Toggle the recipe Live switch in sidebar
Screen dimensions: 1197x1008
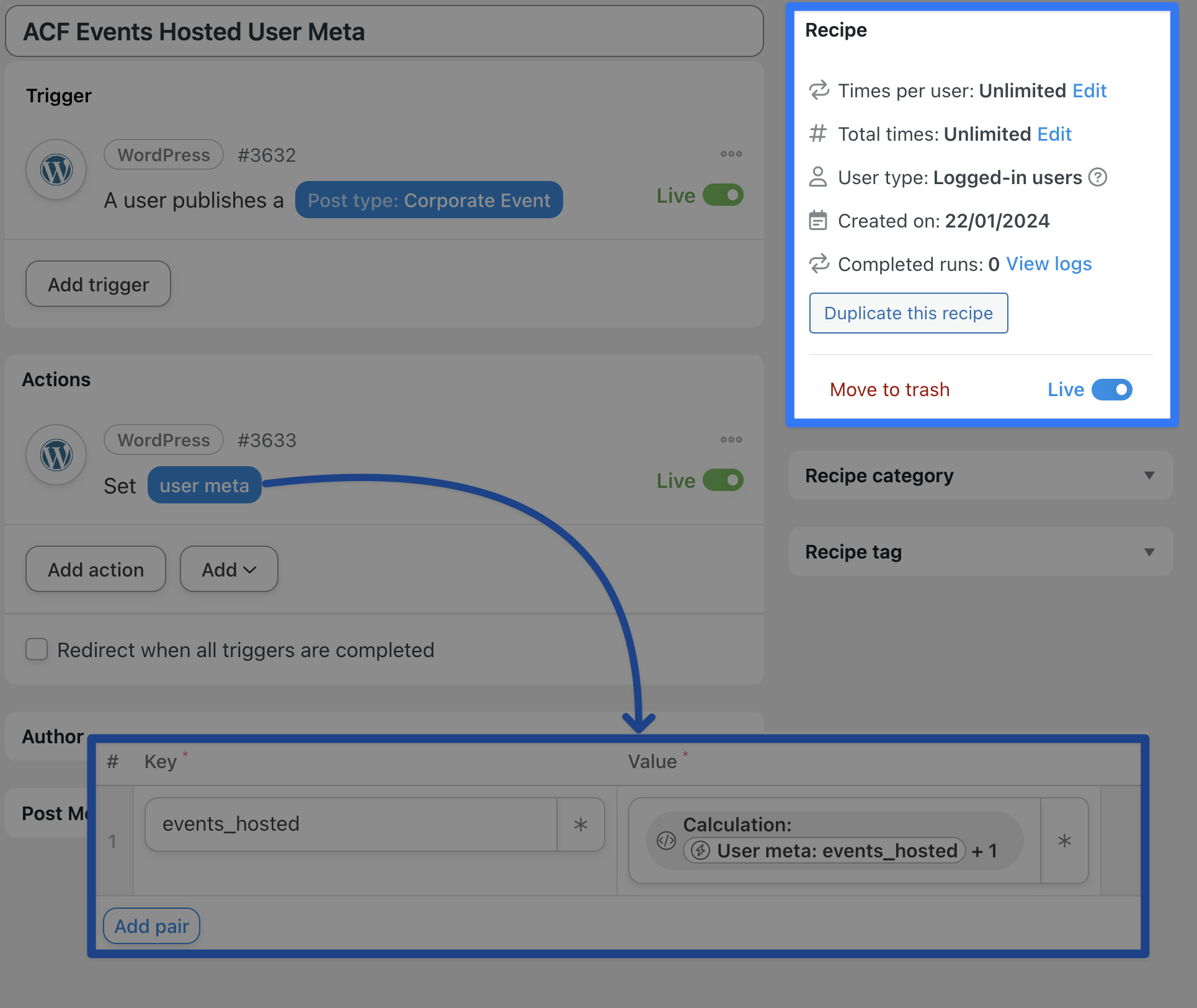(1111, 390)
